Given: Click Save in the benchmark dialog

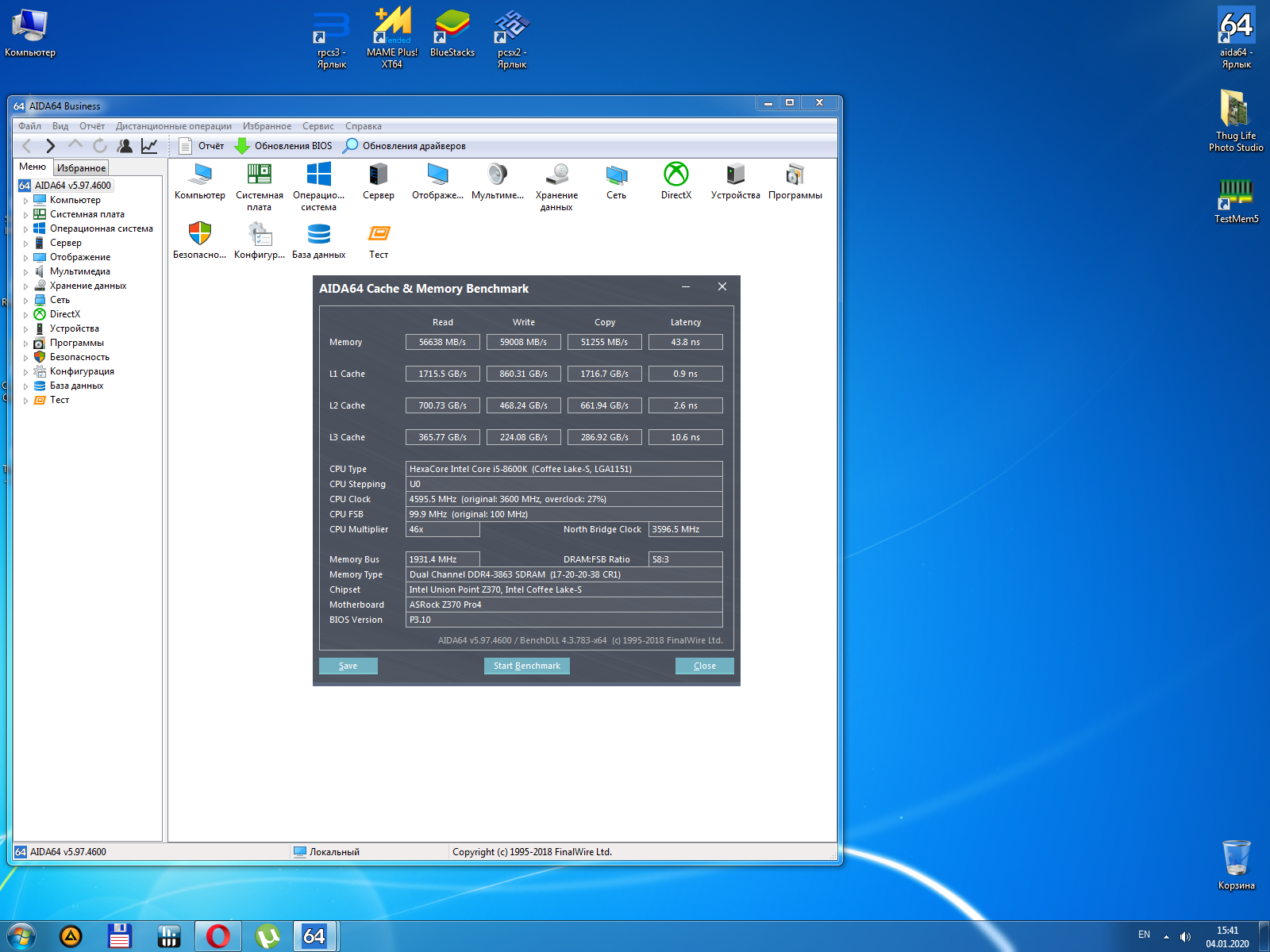Looking at the screenshot, I should coord(348,666).
